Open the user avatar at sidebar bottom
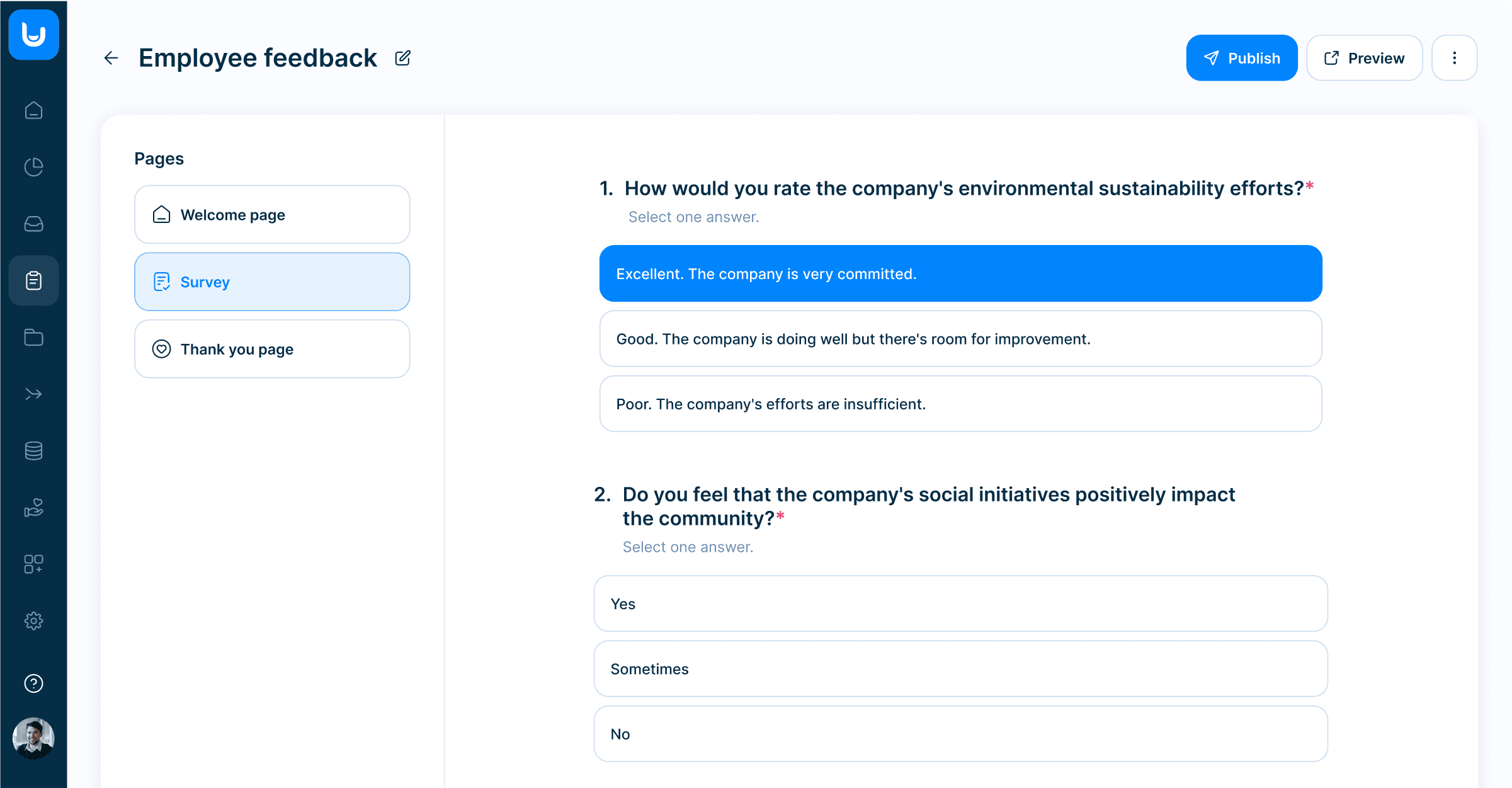The image size is (1512, 788). pyautogui.click(x=33, y=738)
